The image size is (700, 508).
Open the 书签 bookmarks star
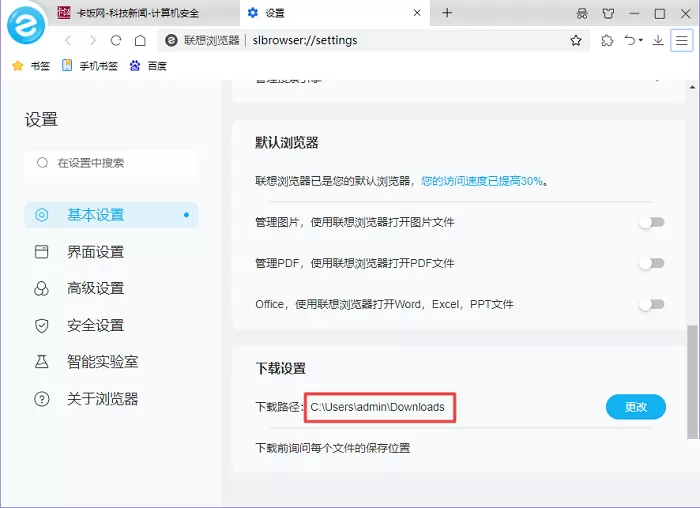click(30, 66)
